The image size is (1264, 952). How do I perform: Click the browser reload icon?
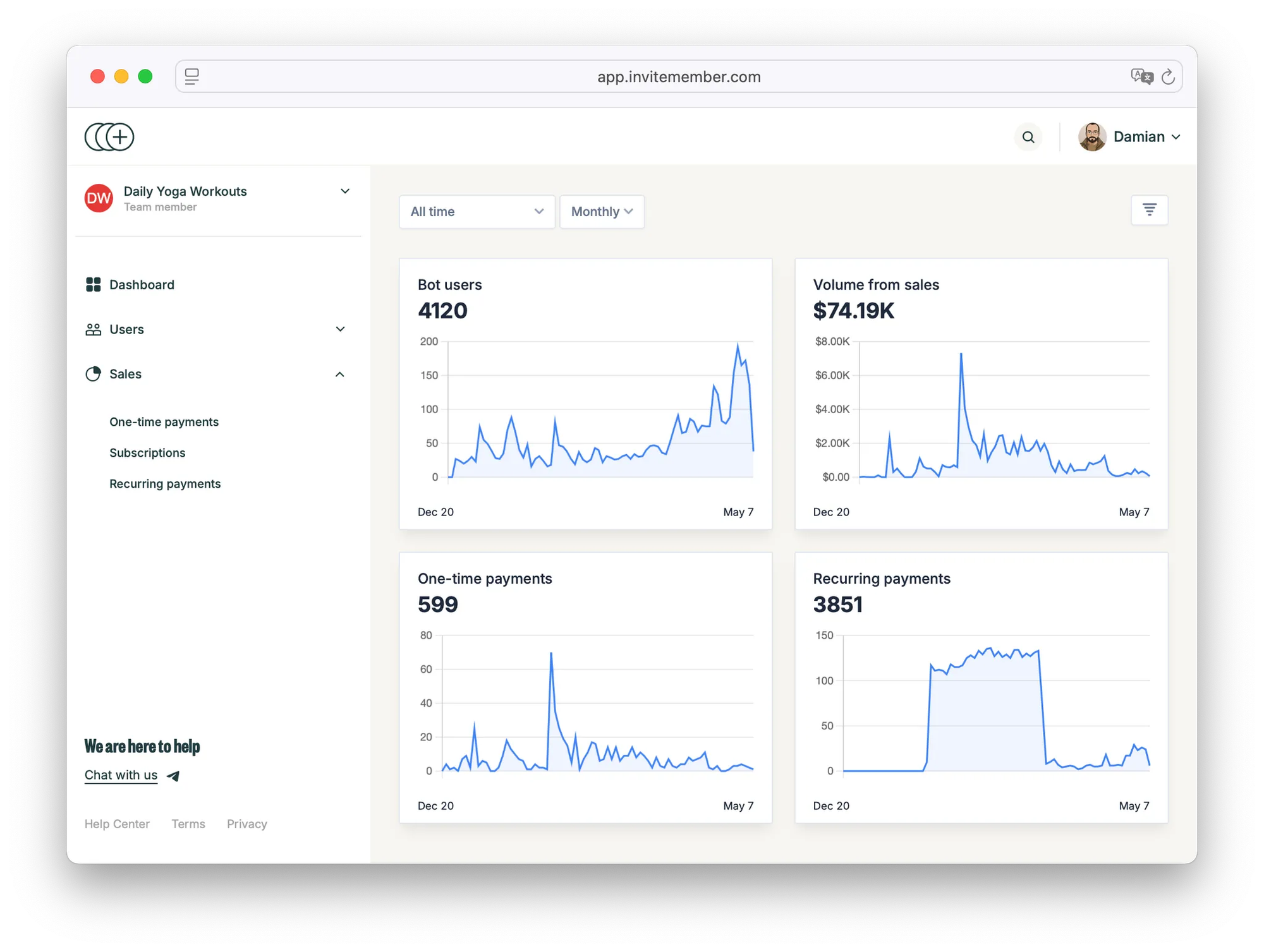pyautogui.click(x=1168, y=77)
